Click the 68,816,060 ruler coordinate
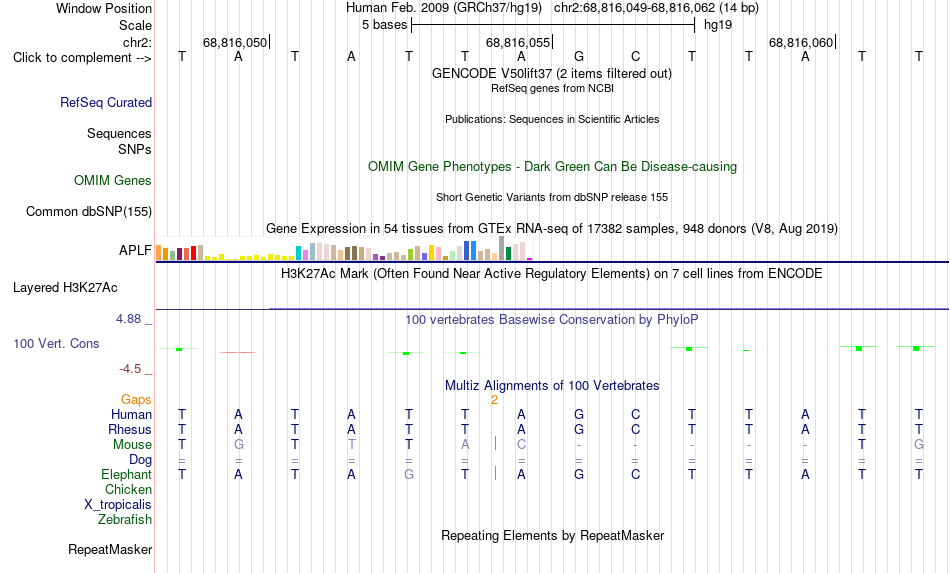The image size is (950, 573). [x=801, y=42]
